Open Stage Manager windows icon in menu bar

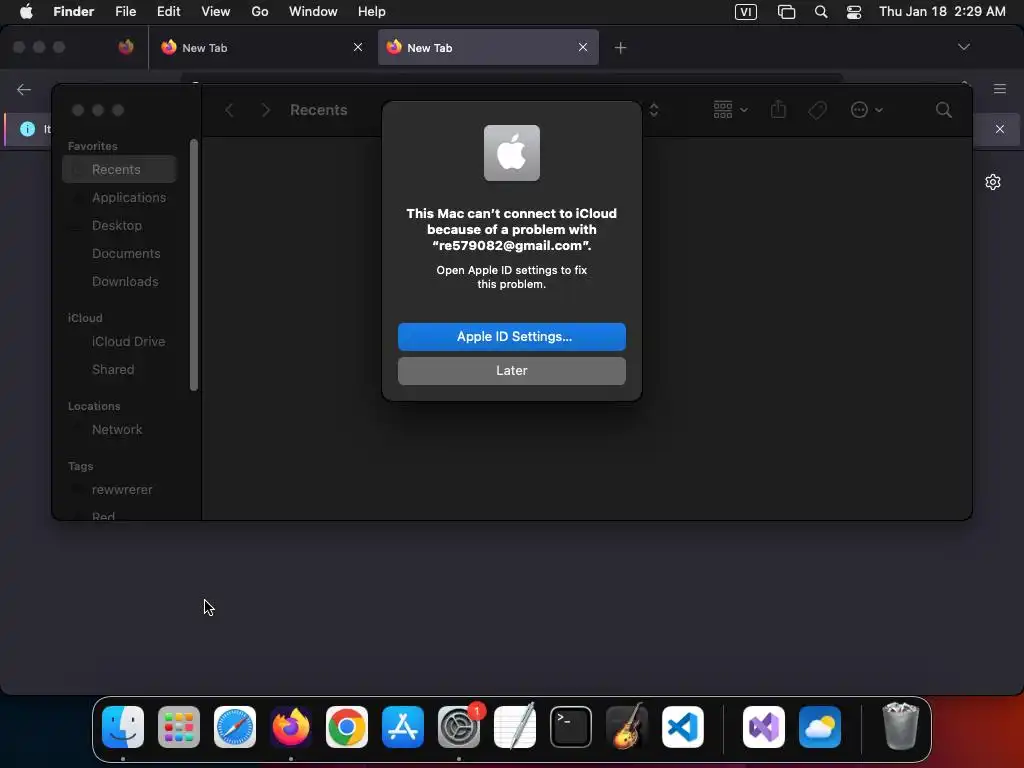click(786, 12)
